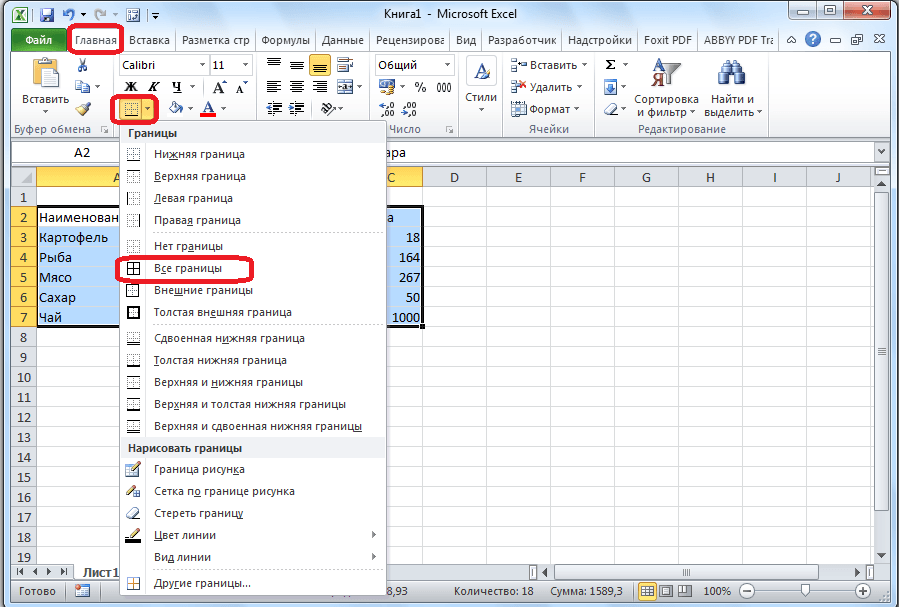The image size is (899, 607).
Task: Click the Format Painter brush icon
Action: (83, 109)
